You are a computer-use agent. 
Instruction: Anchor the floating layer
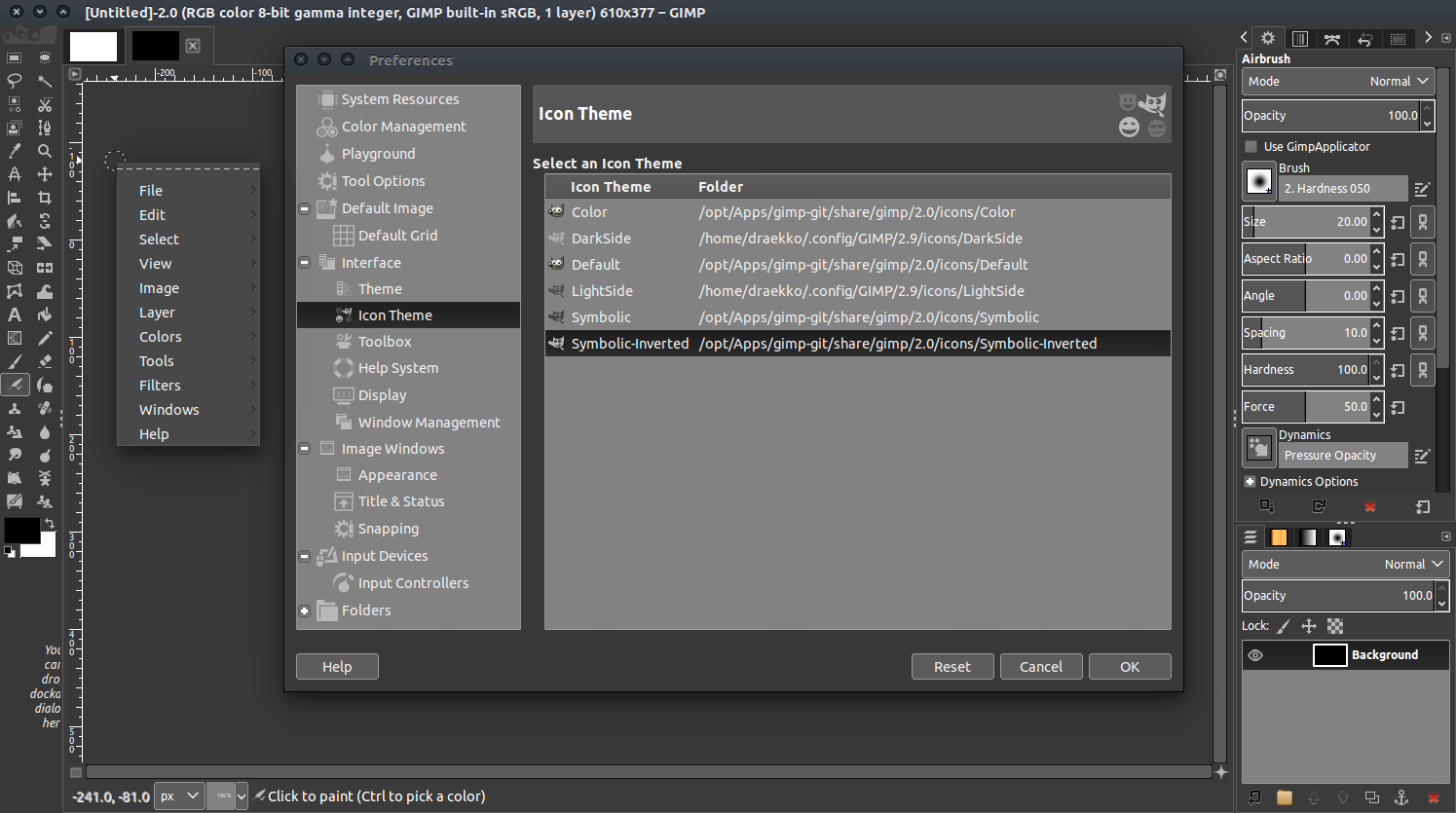tap(1401, 797)
